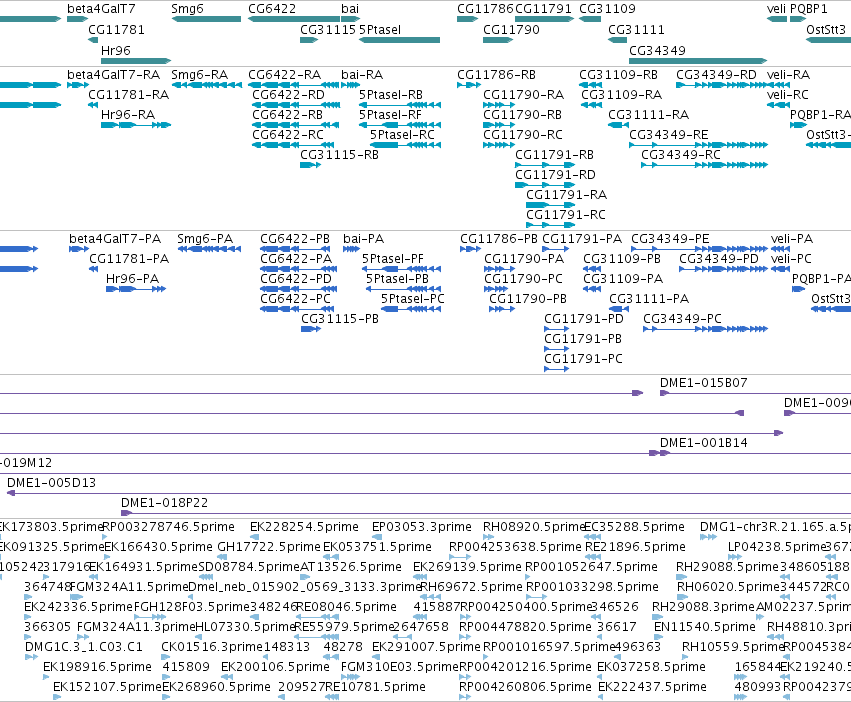Select the DME1-001B14 clone label
Viewport: 851px width, 702px height.
tap(703, 444)
